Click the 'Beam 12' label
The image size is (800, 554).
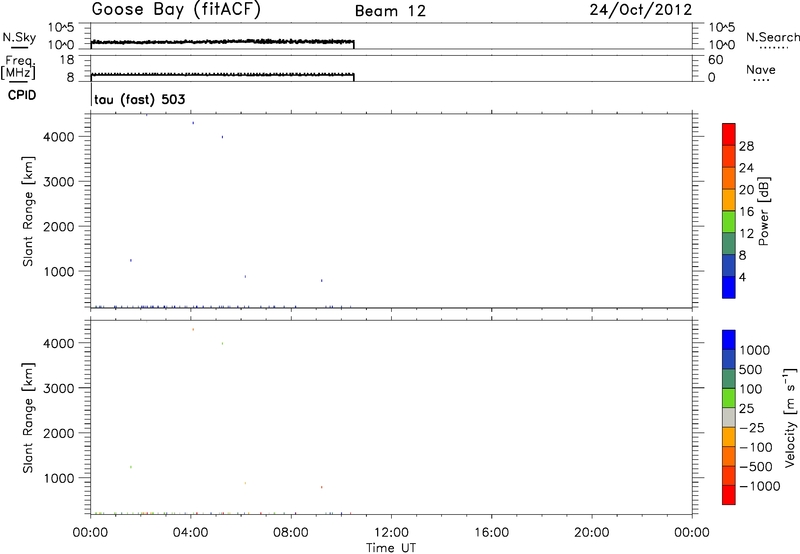point(390,11)
